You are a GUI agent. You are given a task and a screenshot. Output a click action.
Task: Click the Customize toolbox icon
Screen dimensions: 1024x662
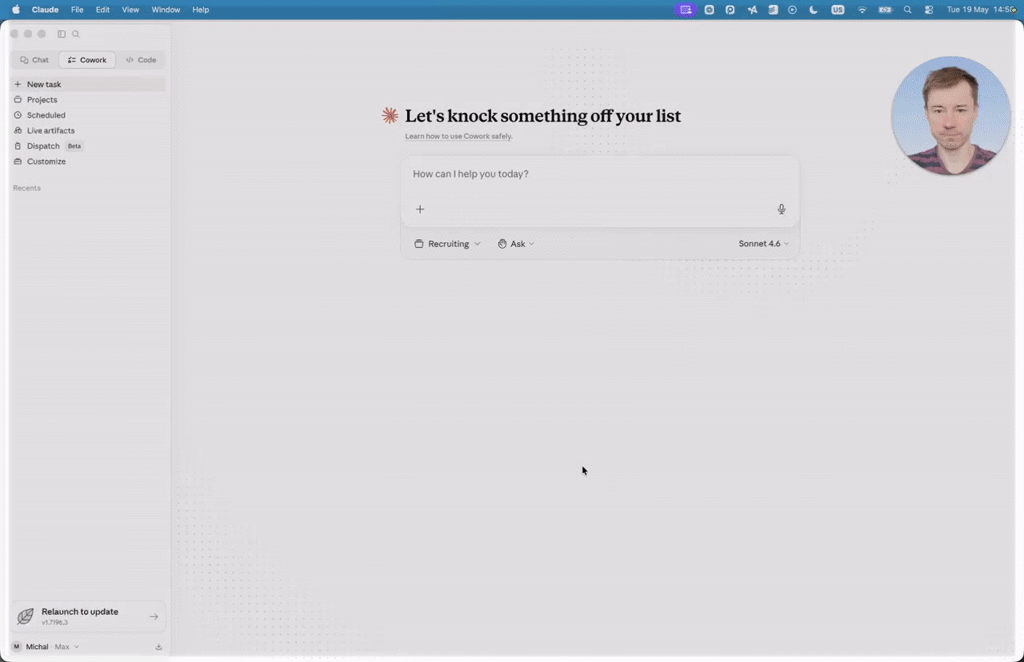click(x=18, y=161)
